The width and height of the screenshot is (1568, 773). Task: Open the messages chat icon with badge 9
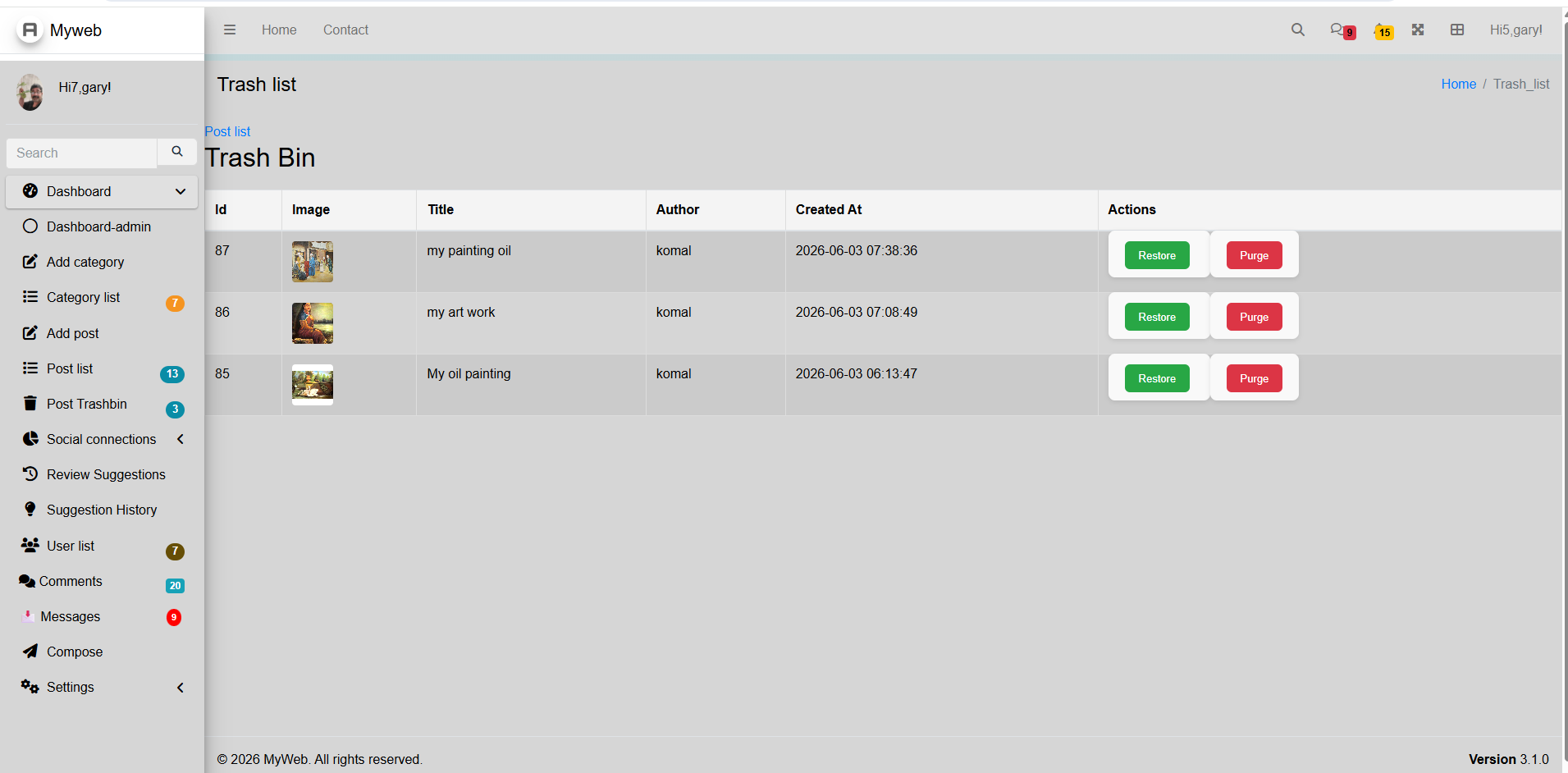click(1342, 30)
